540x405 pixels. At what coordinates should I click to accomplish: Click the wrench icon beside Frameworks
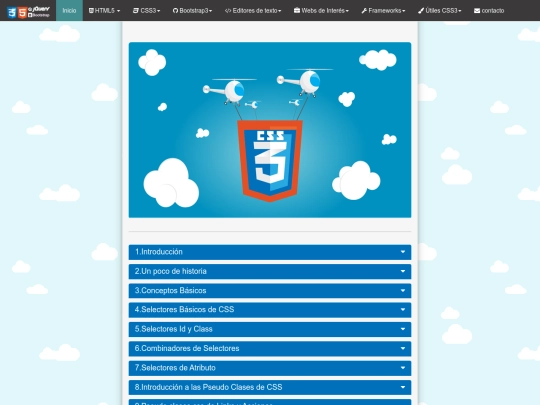pos(364,11)
